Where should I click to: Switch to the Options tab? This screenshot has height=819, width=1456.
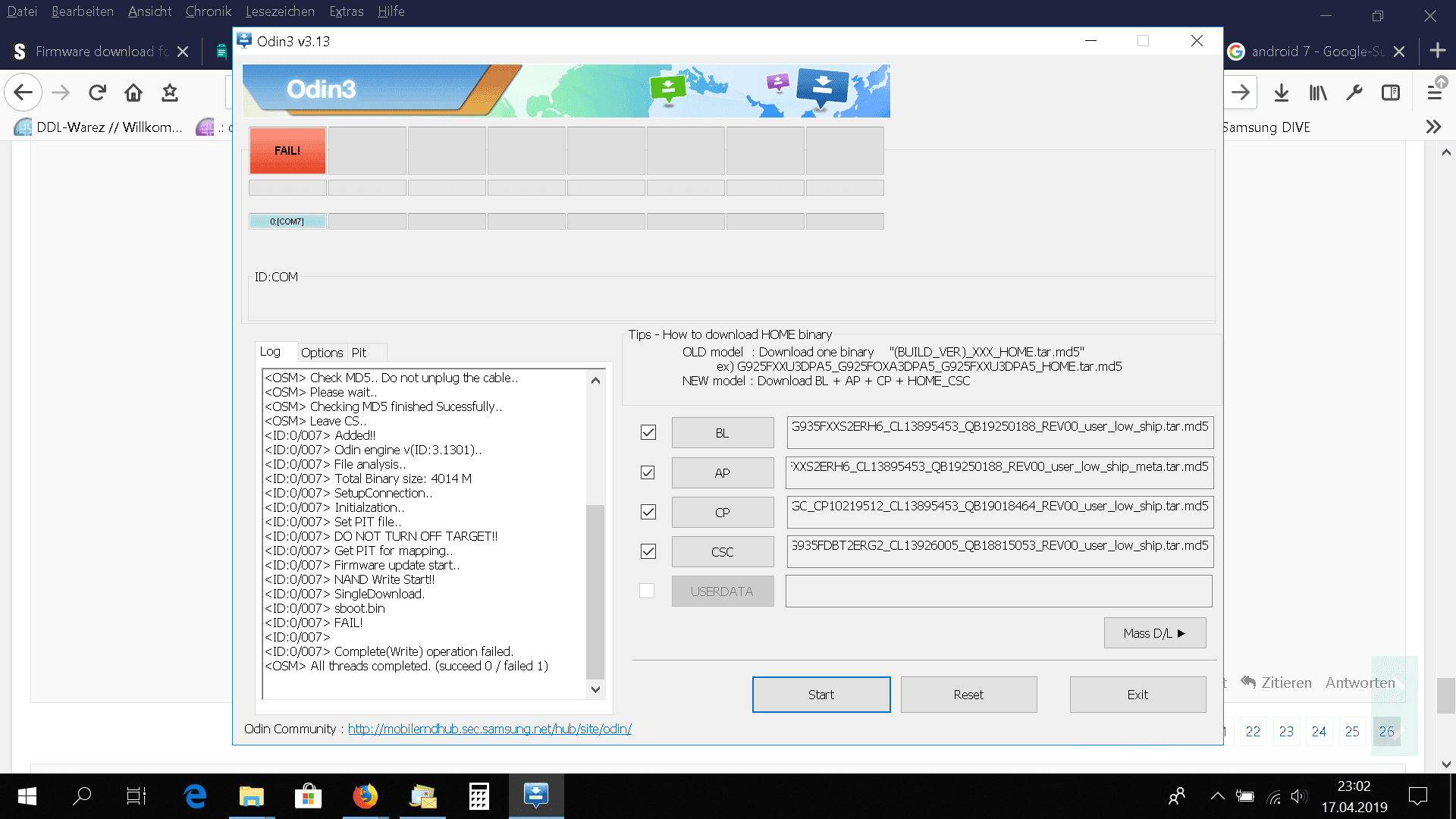click(x=322, y=353)
